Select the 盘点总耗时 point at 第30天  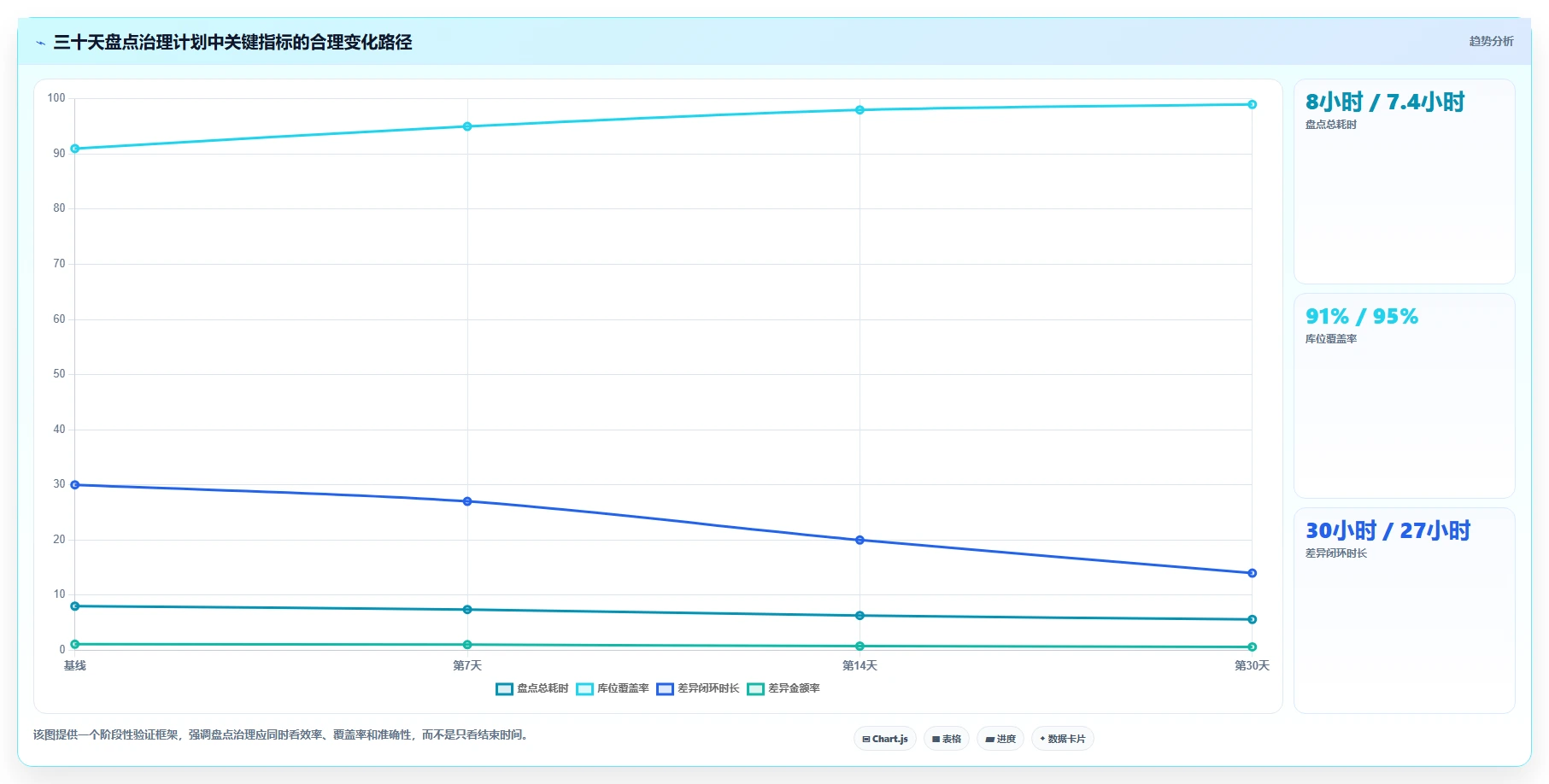pos(1252,619)
